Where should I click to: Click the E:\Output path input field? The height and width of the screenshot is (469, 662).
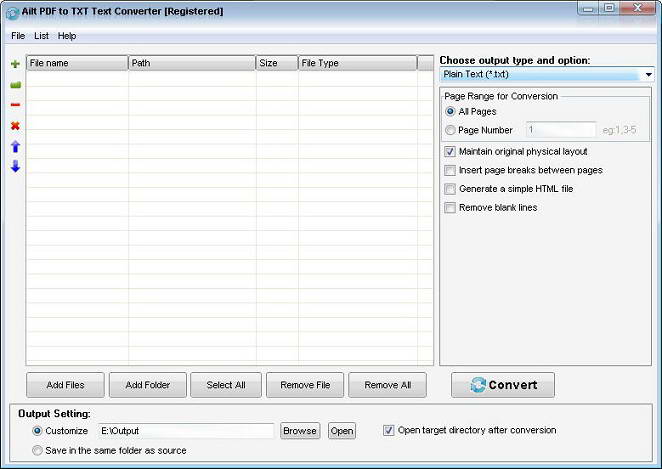tap(186, 431)
